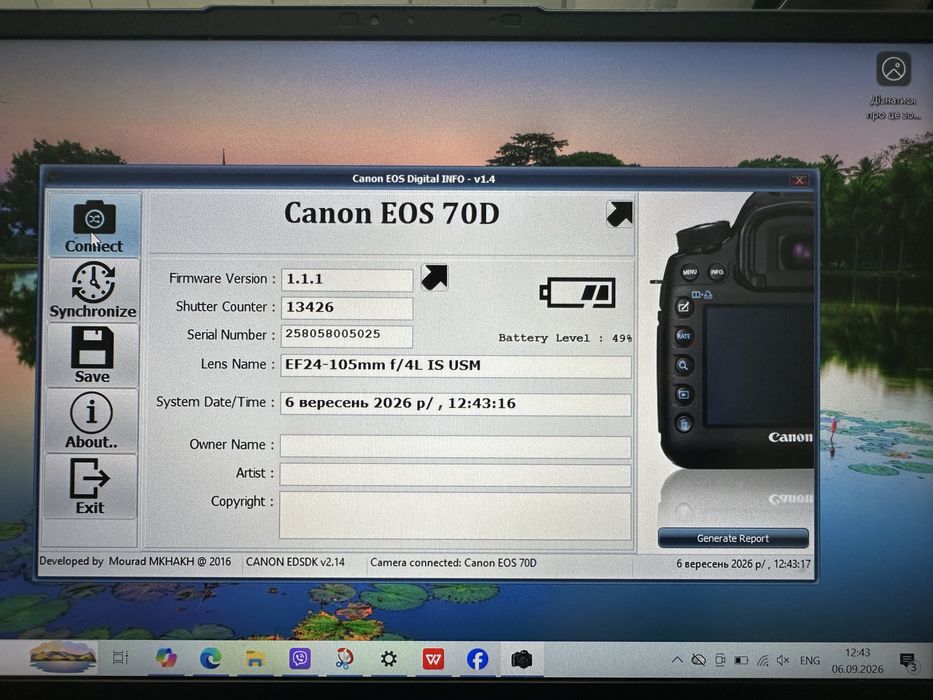Switch the ENG input language indicator

coord(810,661)
